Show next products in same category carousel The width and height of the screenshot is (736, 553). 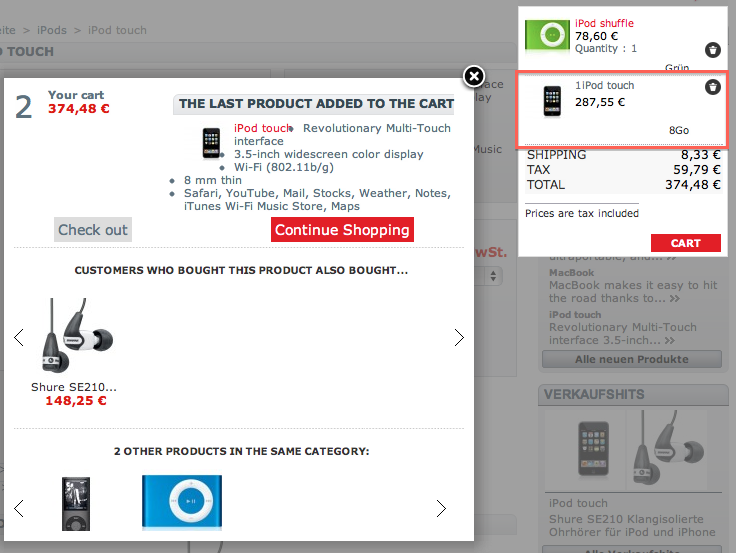coord(441,508)
